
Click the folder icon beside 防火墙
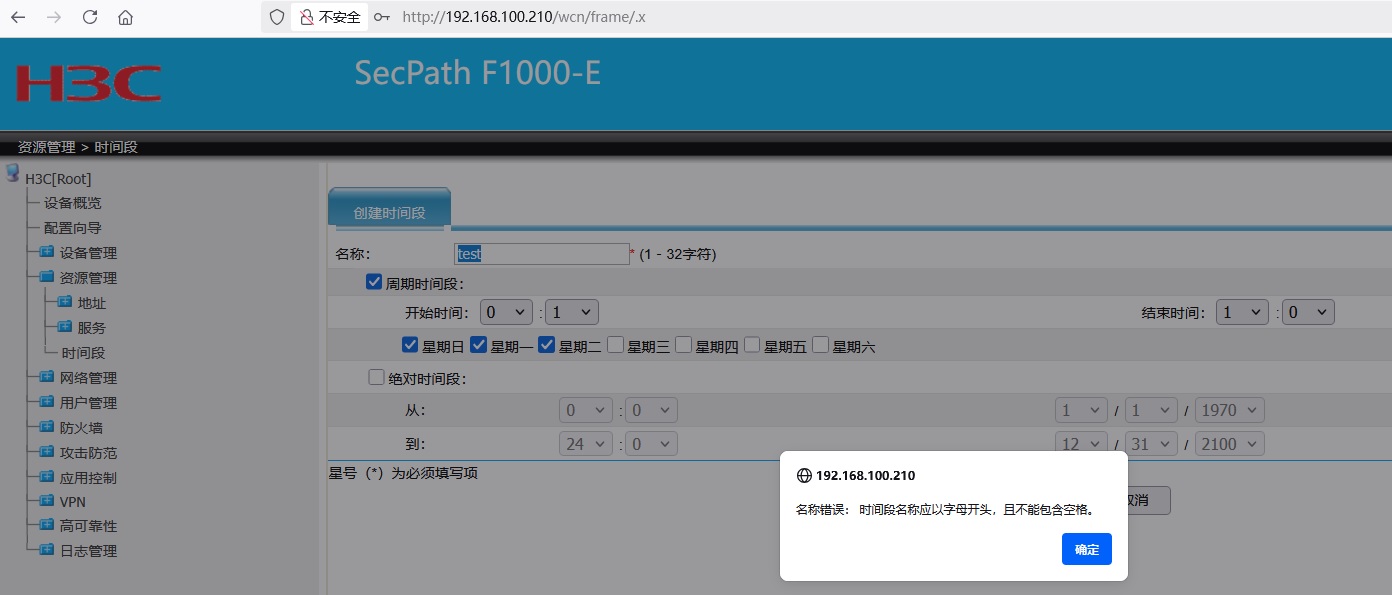[47, 427]
